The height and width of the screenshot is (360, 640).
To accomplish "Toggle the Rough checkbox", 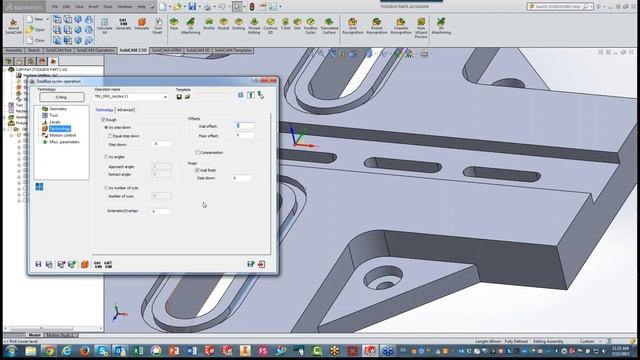I will coord(103,120).
